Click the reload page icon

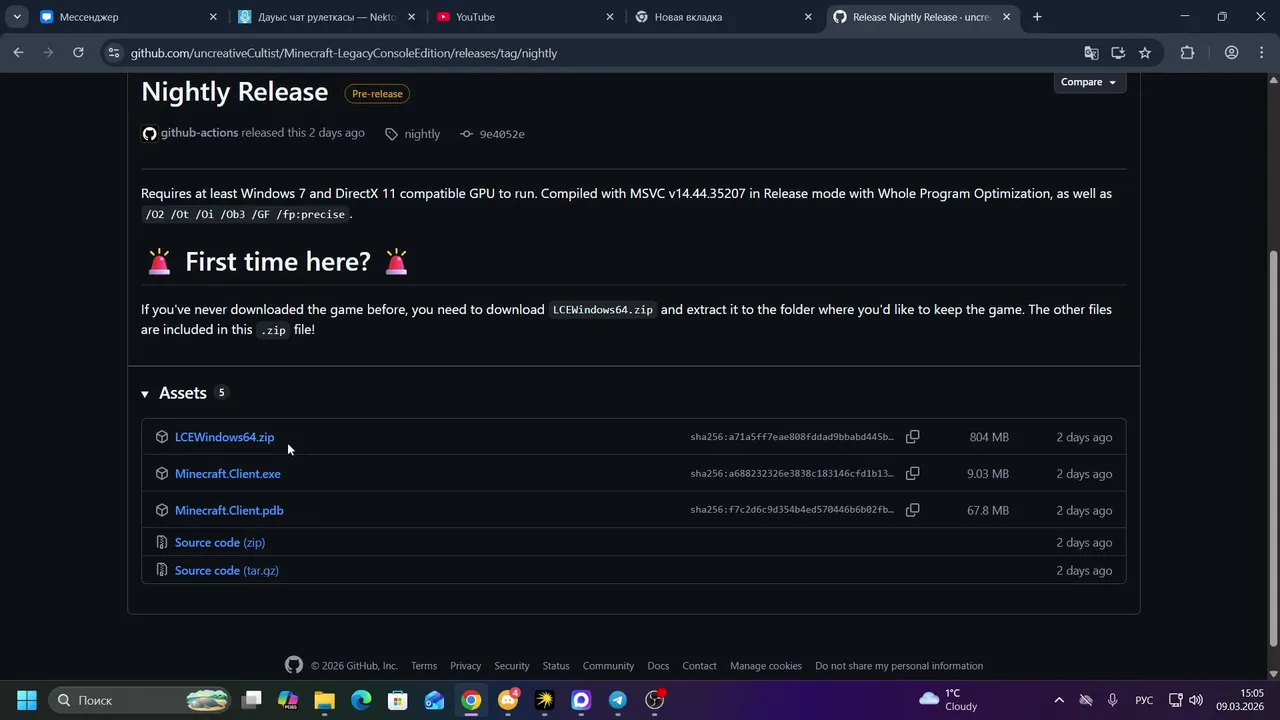78,53
